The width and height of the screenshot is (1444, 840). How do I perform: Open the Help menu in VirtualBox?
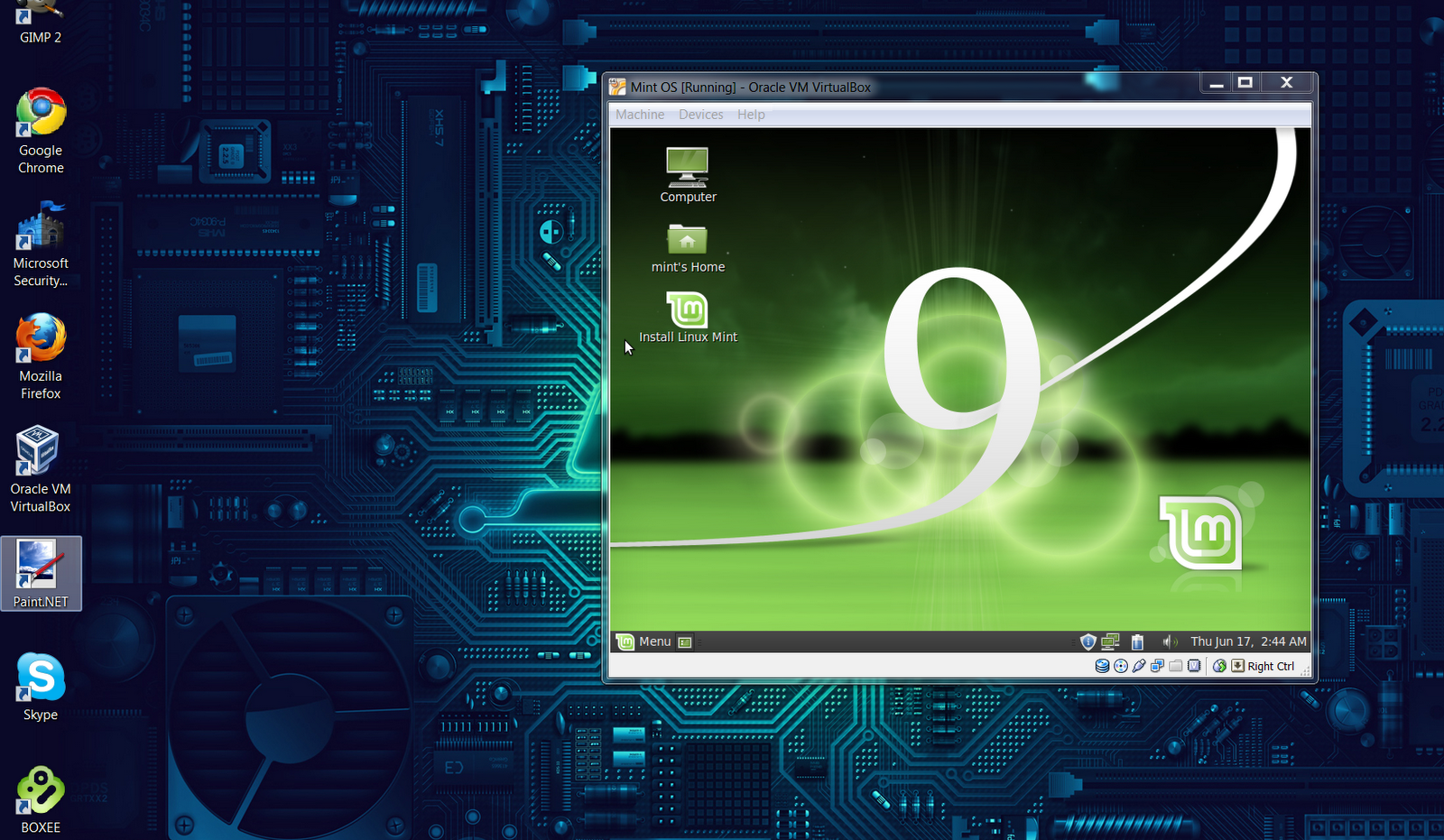click(751, 115)
